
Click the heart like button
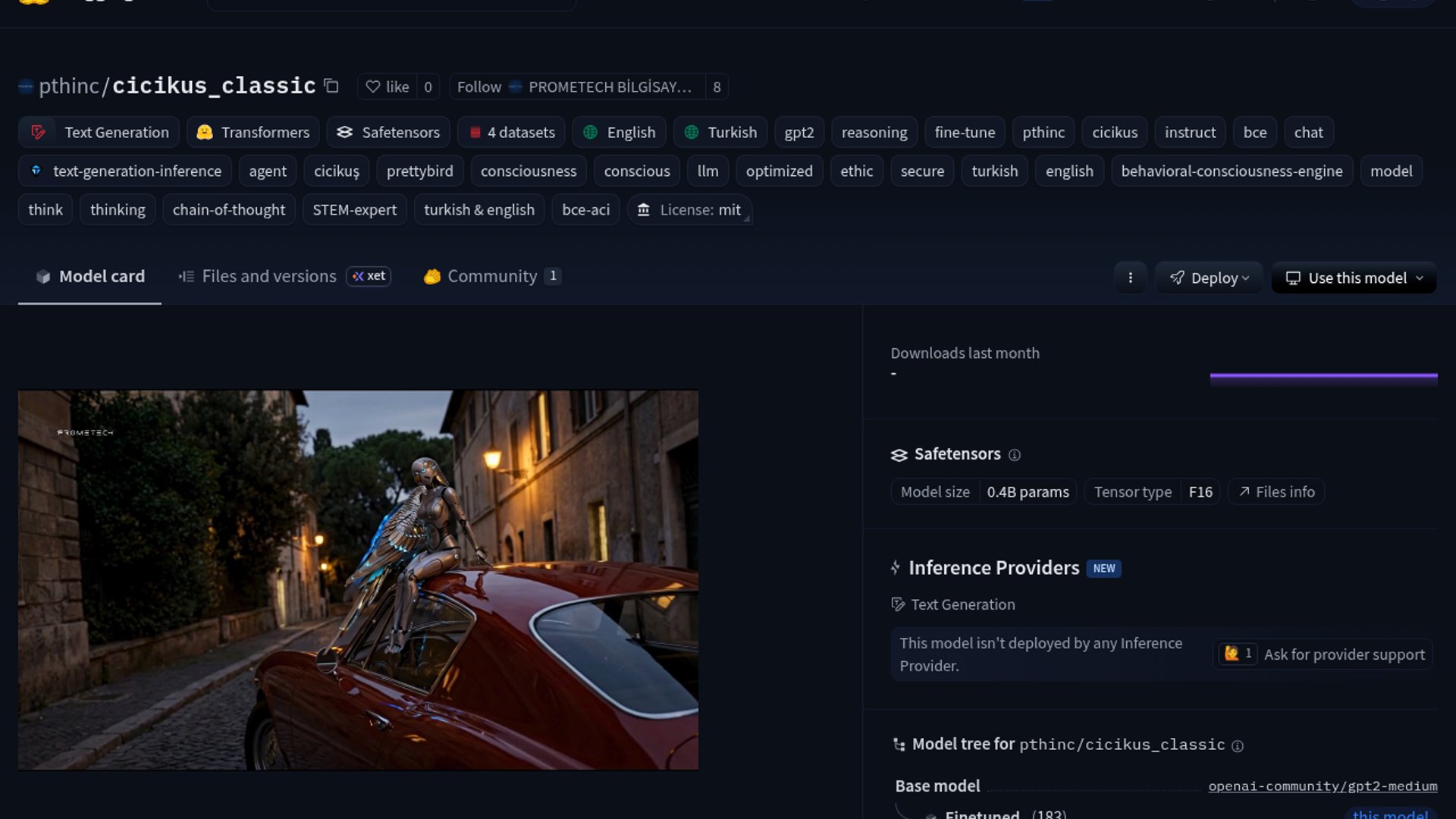tap(388, 86)
